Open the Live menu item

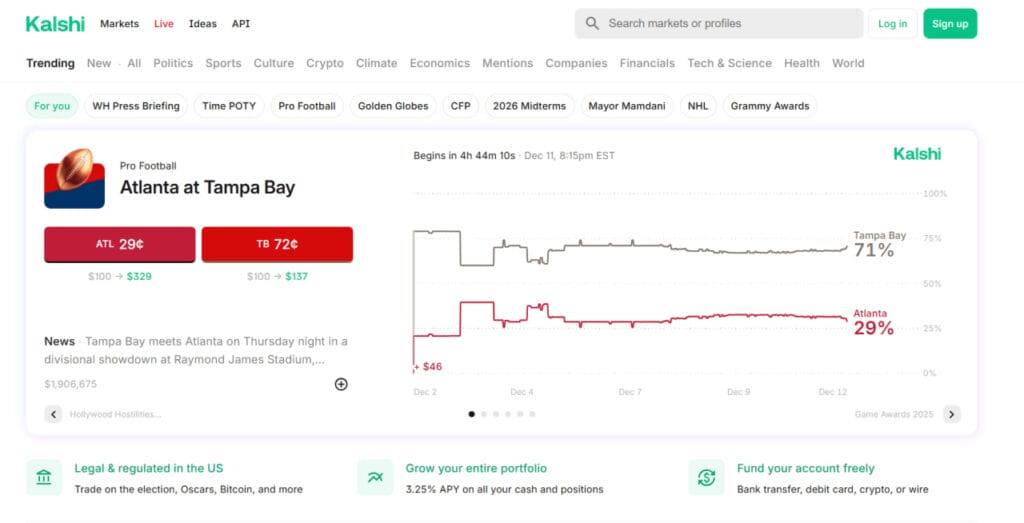coord(164,24)
